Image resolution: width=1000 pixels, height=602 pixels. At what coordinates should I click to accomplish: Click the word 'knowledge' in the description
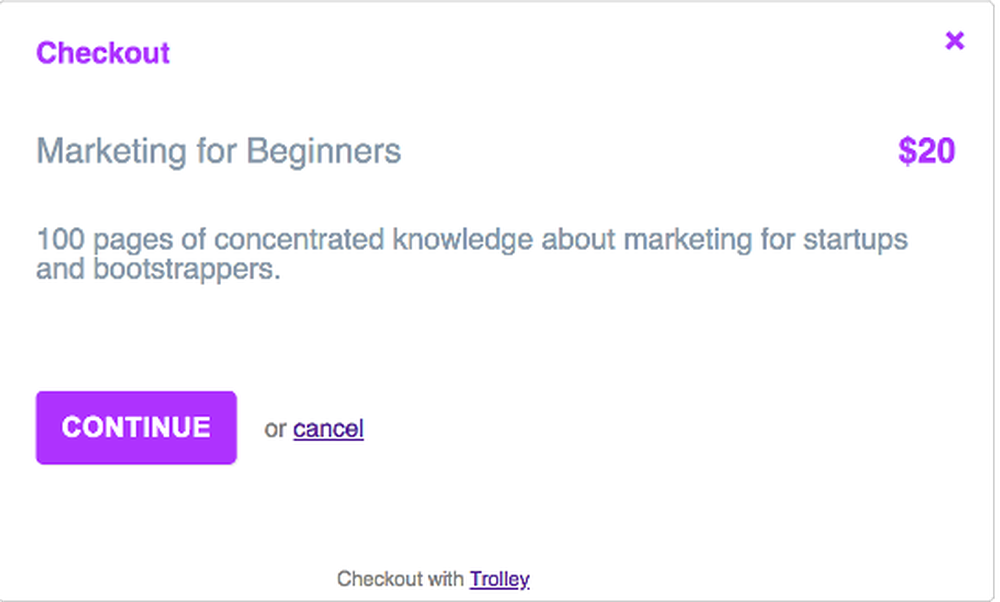462,240
